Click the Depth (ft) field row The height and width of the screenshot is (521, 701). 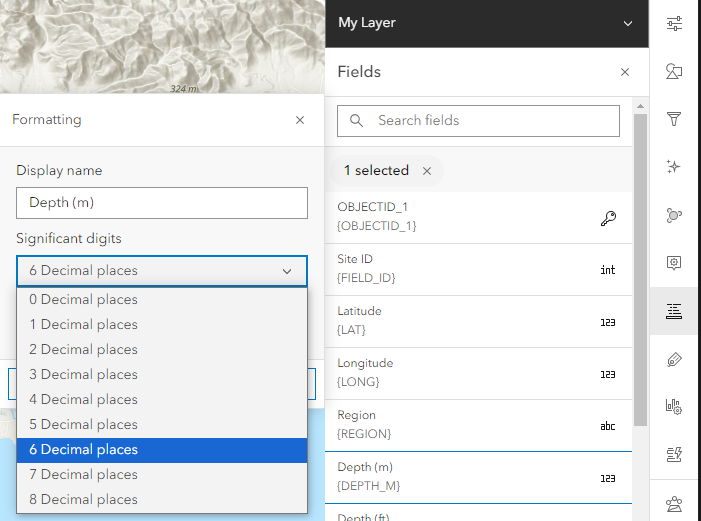[478, 513]
